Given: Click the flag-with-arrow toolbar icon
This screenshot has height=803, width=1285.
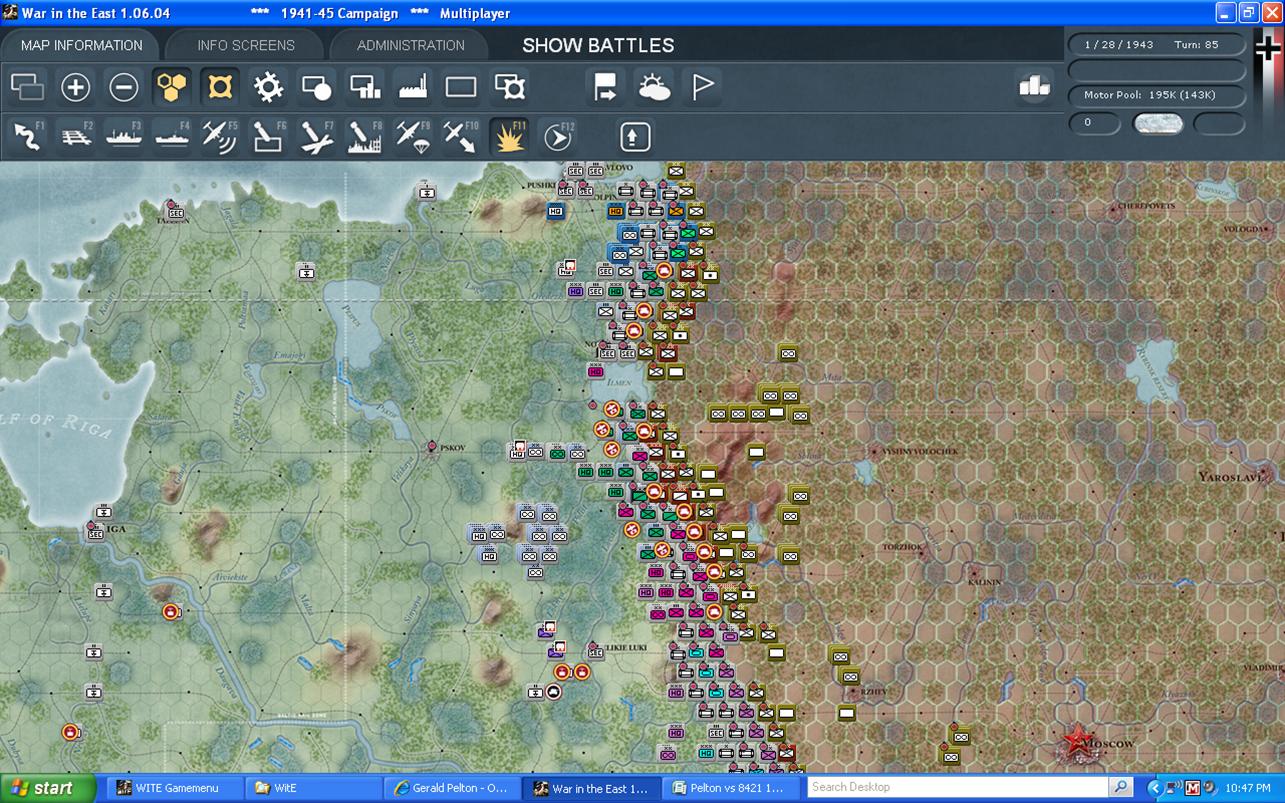Looking at the screenshot, I should coord(606,88).
